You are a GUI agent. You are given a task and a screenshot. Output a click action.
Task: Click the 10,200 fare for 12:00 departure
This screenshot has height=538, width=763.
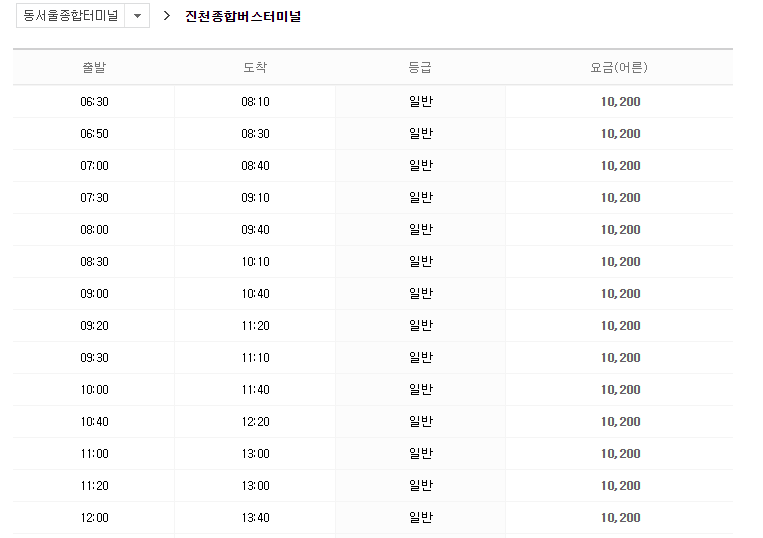[x=620, y=518]
